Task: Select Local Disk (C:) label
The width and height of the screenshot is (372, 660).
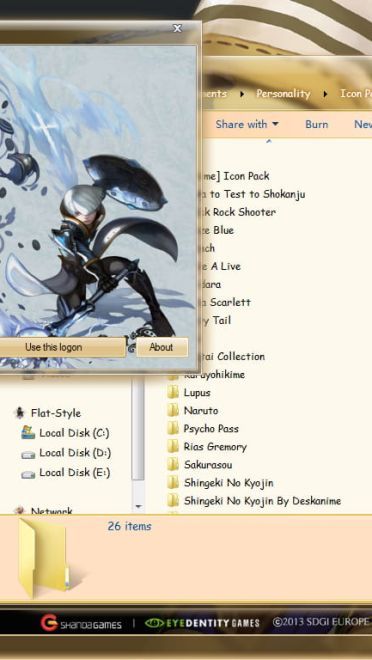Action: [x=74, y=433]
